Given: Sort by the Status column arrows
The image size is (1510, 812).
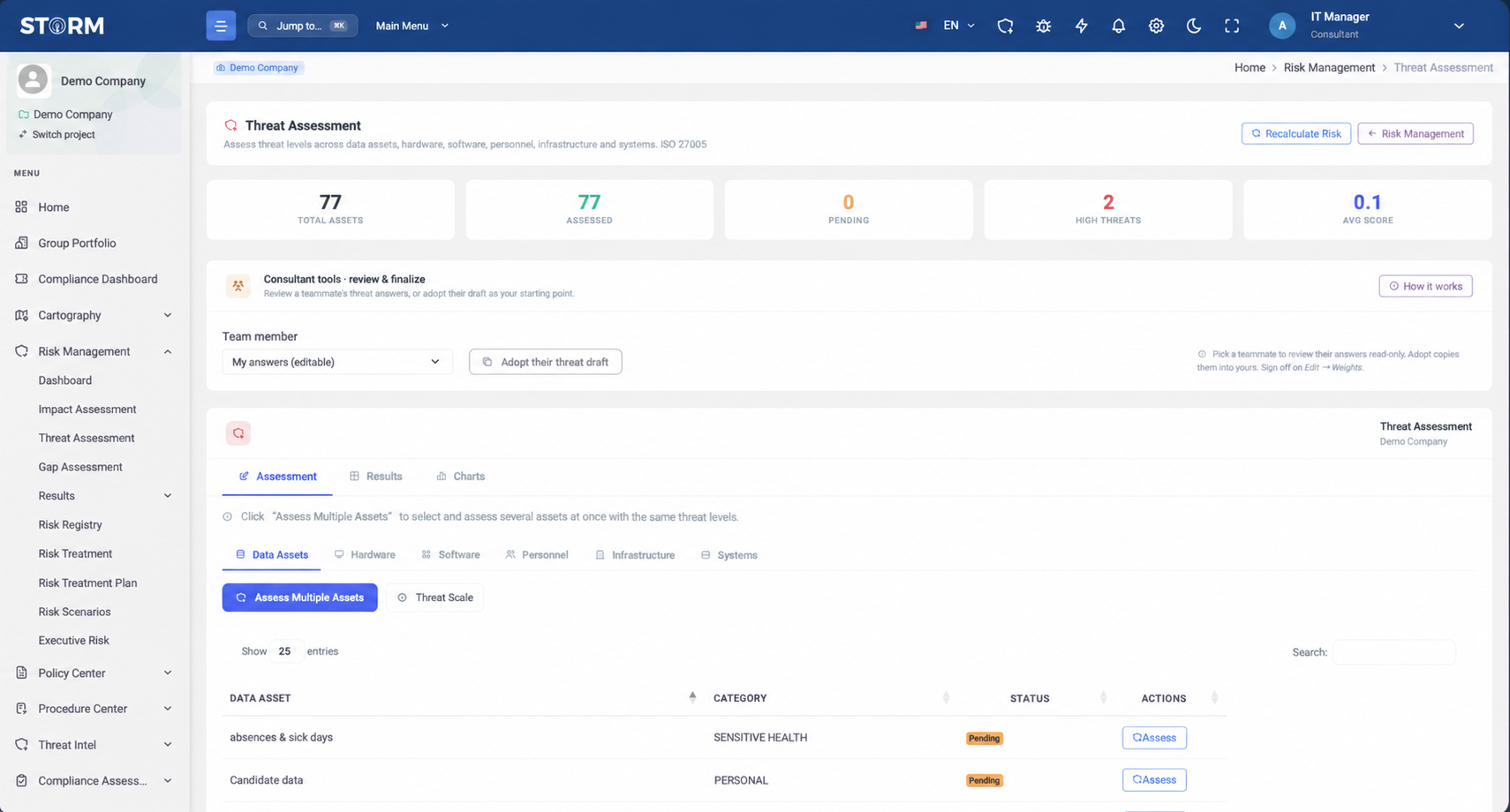Looking at the screenshot, I should tap(1103, 698).
